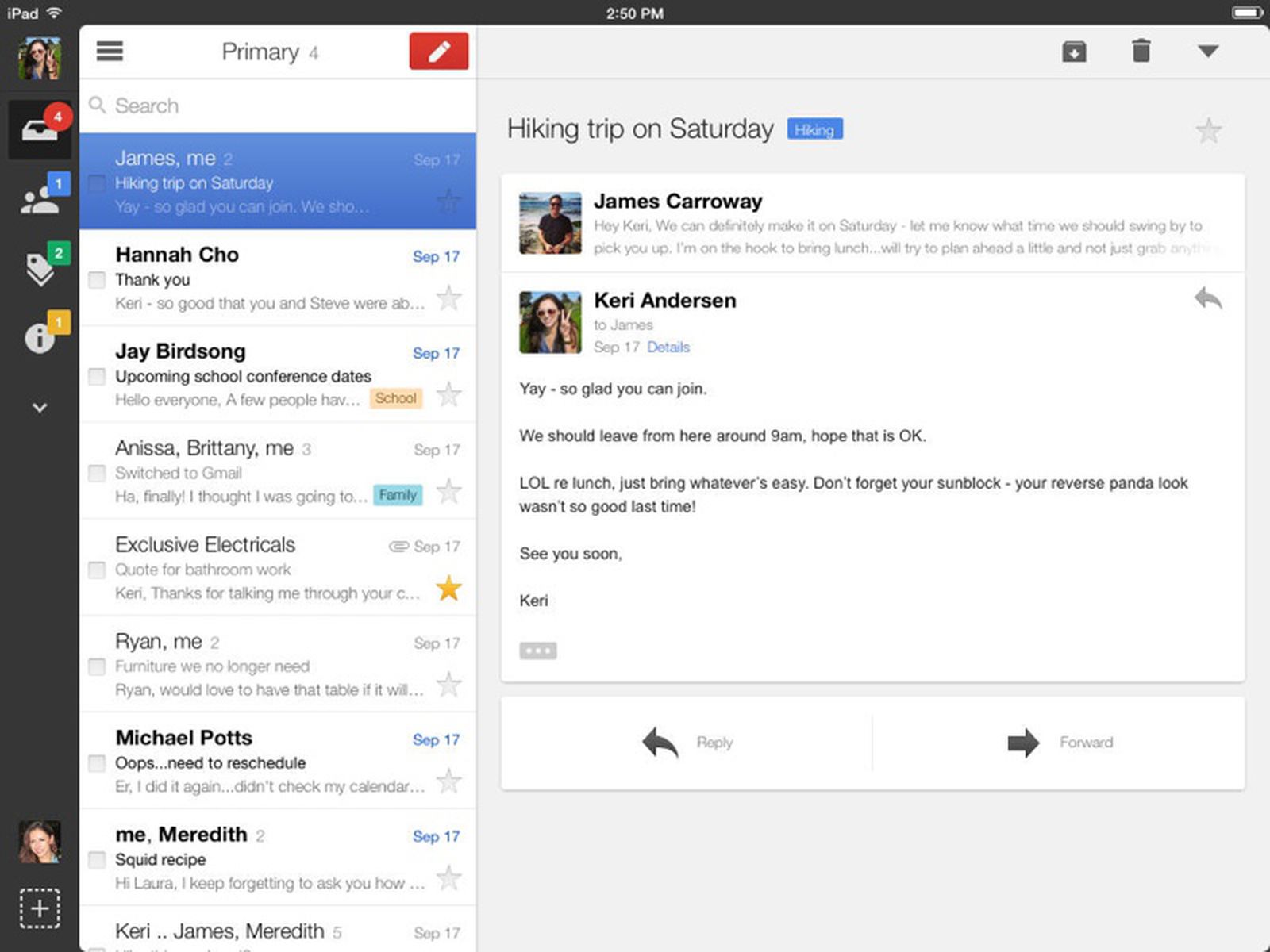Expand trimmed content with the ellipsis

[x=538, y=650]
